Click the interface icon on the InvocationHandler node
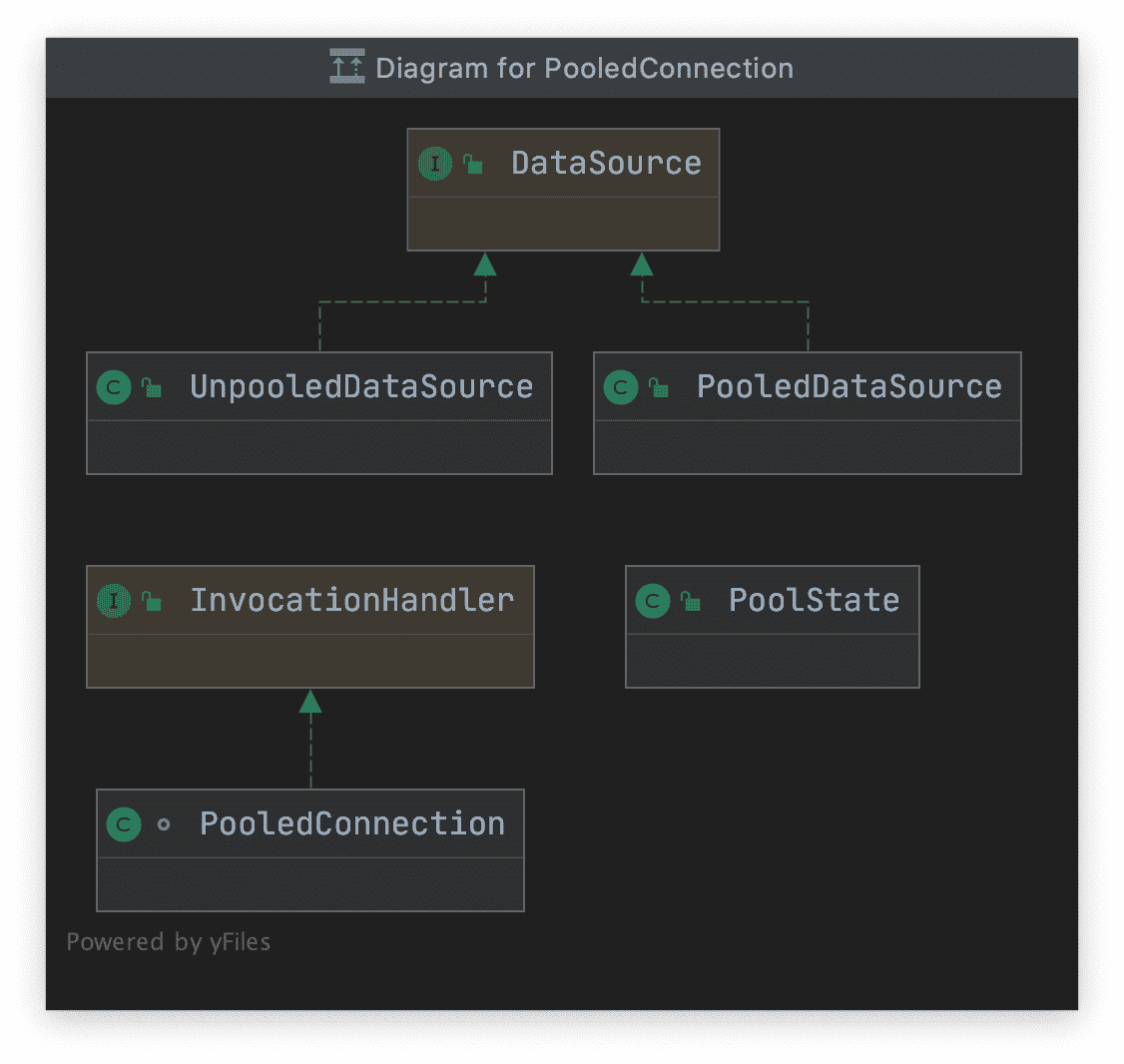The width and height of the screenshot is (1124, 1064). point(114,601)
